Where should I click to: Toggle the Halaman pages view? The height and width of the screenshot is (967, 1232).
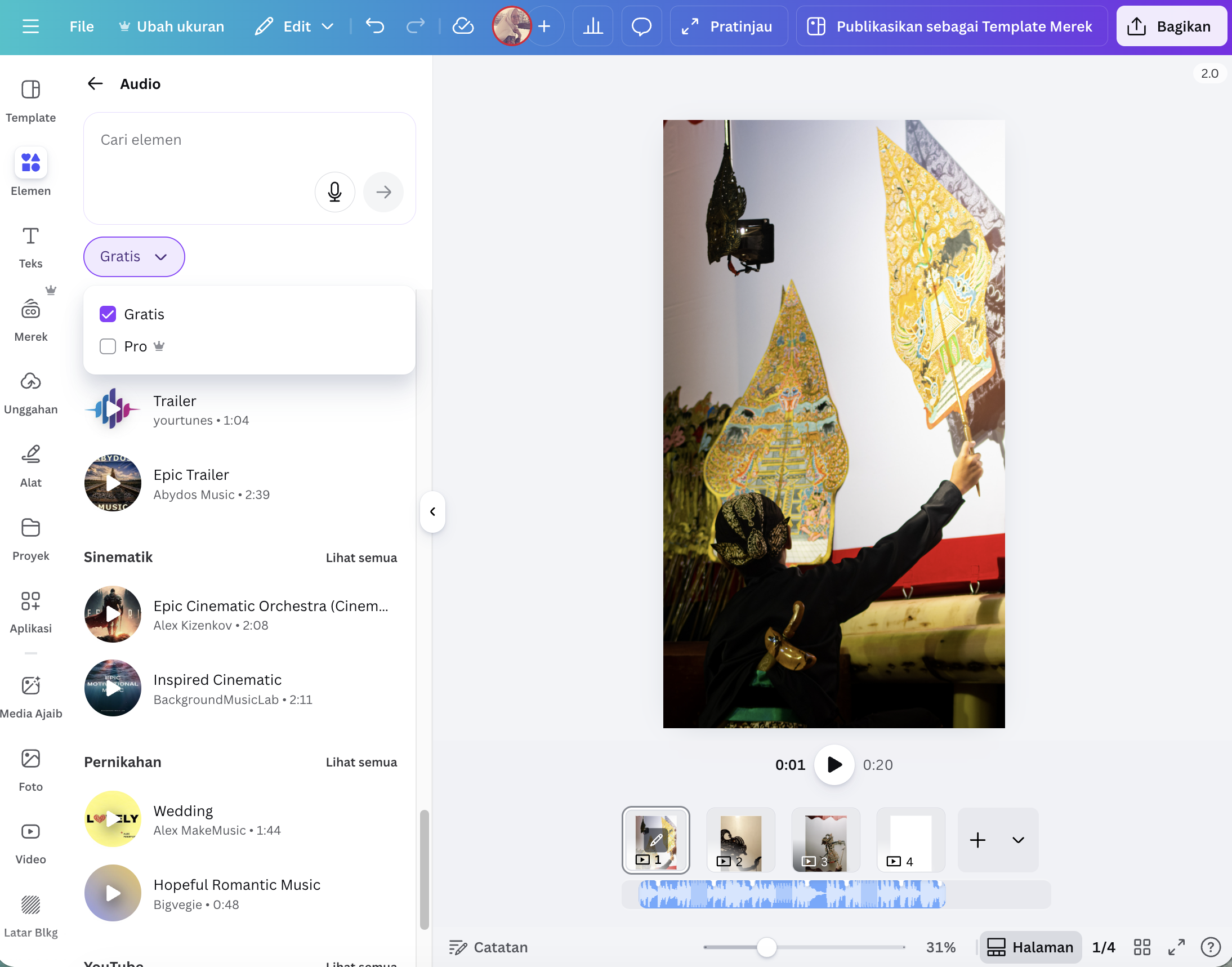click(1030, 947)
